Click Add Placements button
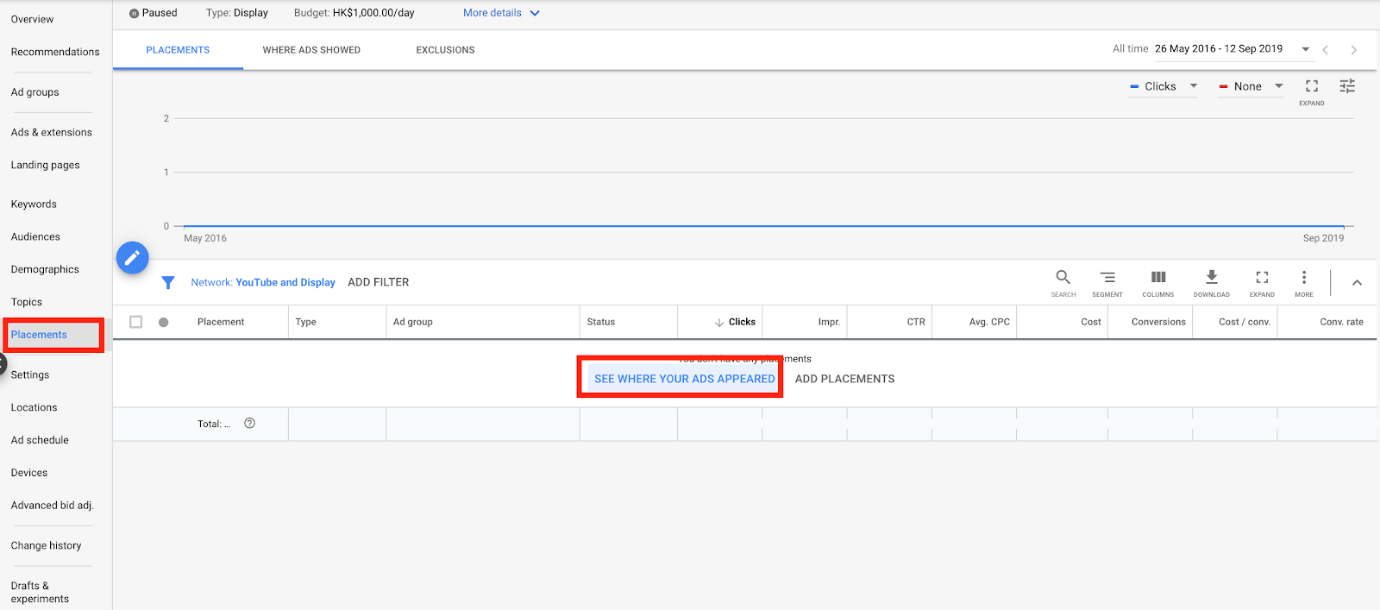The width and height of the screenshot is (1380, 610). [844, 379]
